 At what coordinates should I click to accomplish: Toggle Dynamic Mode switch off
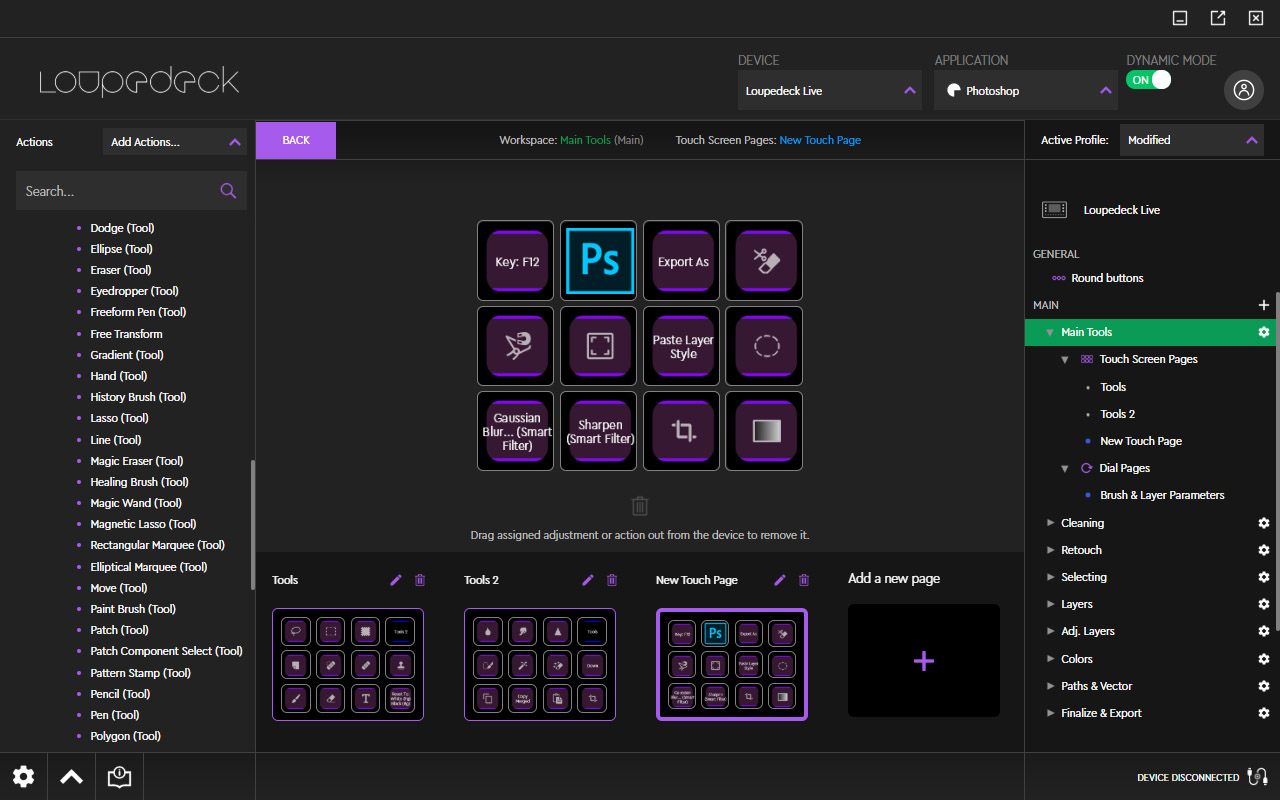coord(1148,80)
